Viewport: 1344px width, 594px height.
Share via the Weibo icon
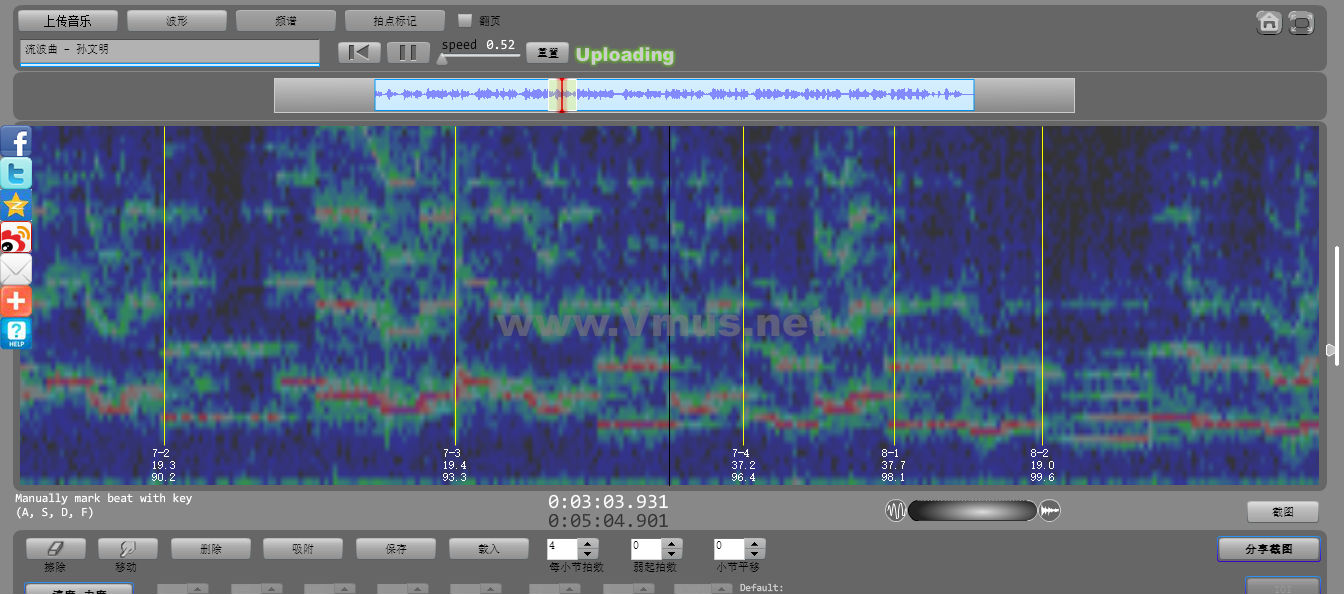pos(16,238)
